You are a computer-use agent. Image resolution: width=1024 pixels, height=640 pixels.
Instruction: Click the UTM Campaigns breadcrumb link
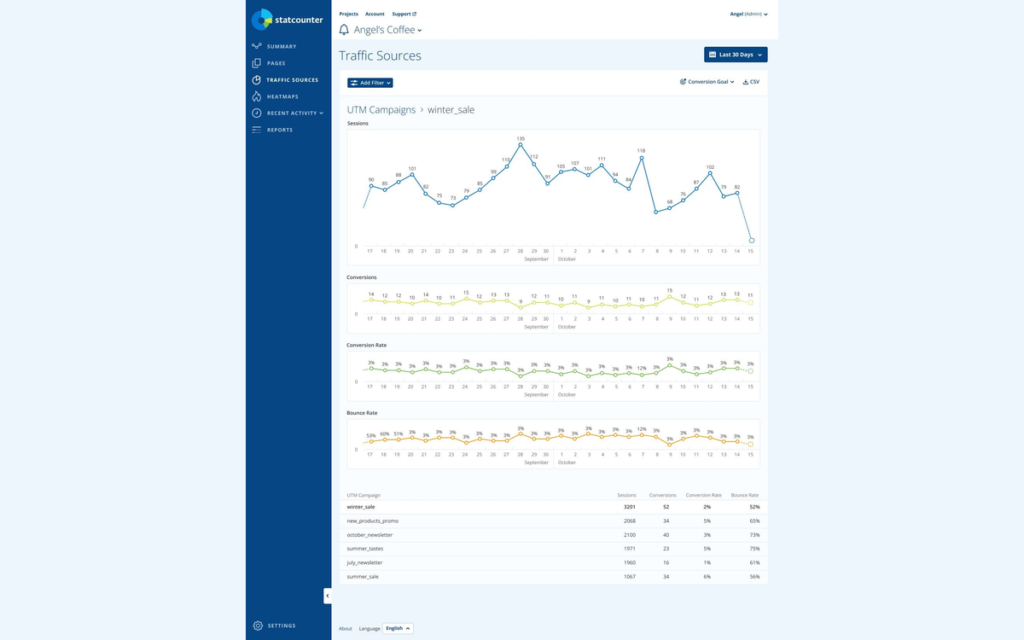pos(381,110)
